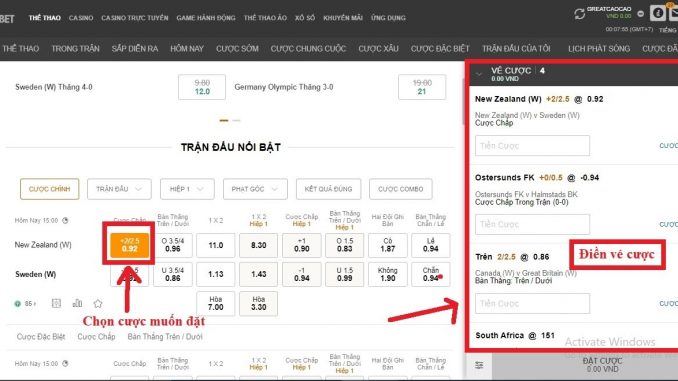
Task: Select draw Hòa odds 7.00
Action: [x=215, y=303]
